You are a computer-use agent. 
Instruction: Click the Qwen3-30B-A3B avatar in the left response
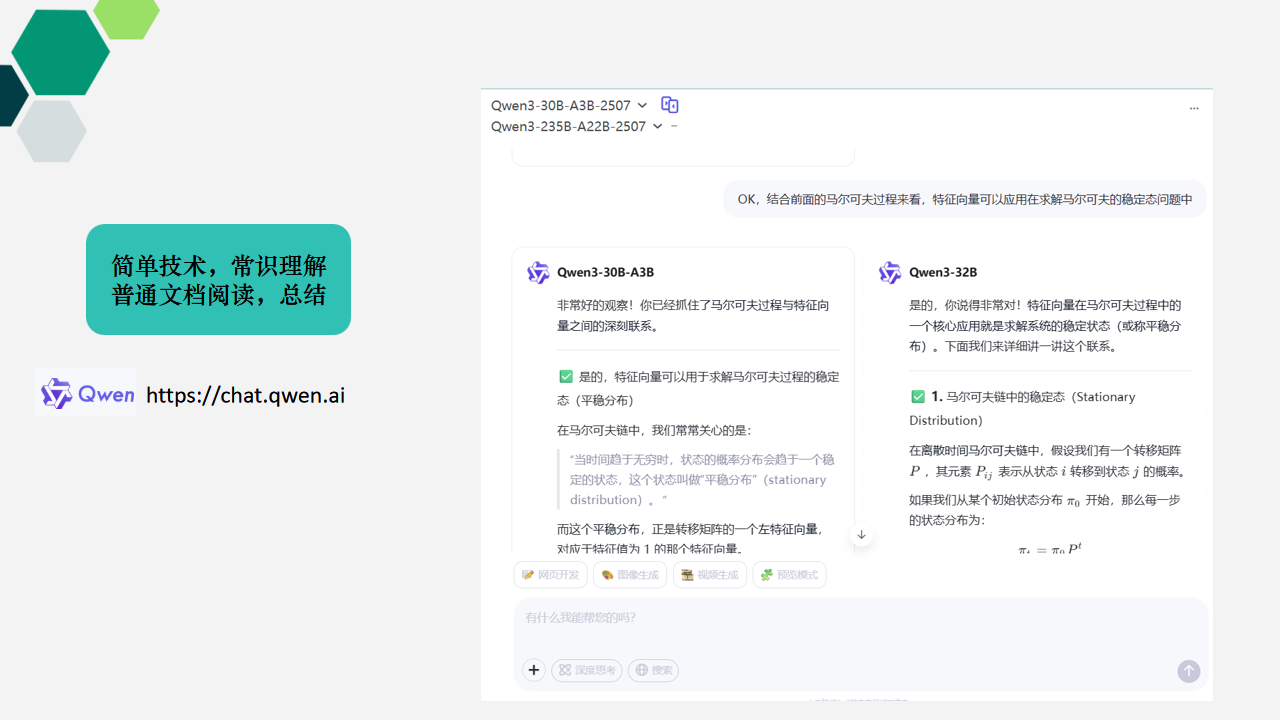537,272
